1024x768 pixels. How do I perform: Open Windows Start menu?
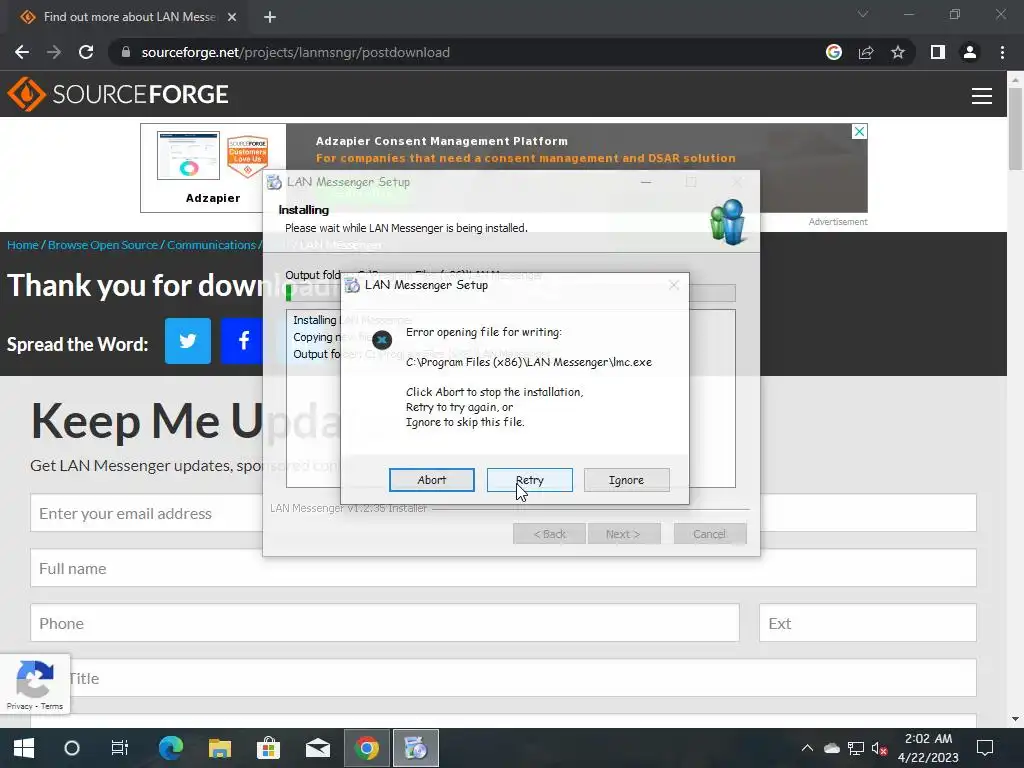coord(24,748)
